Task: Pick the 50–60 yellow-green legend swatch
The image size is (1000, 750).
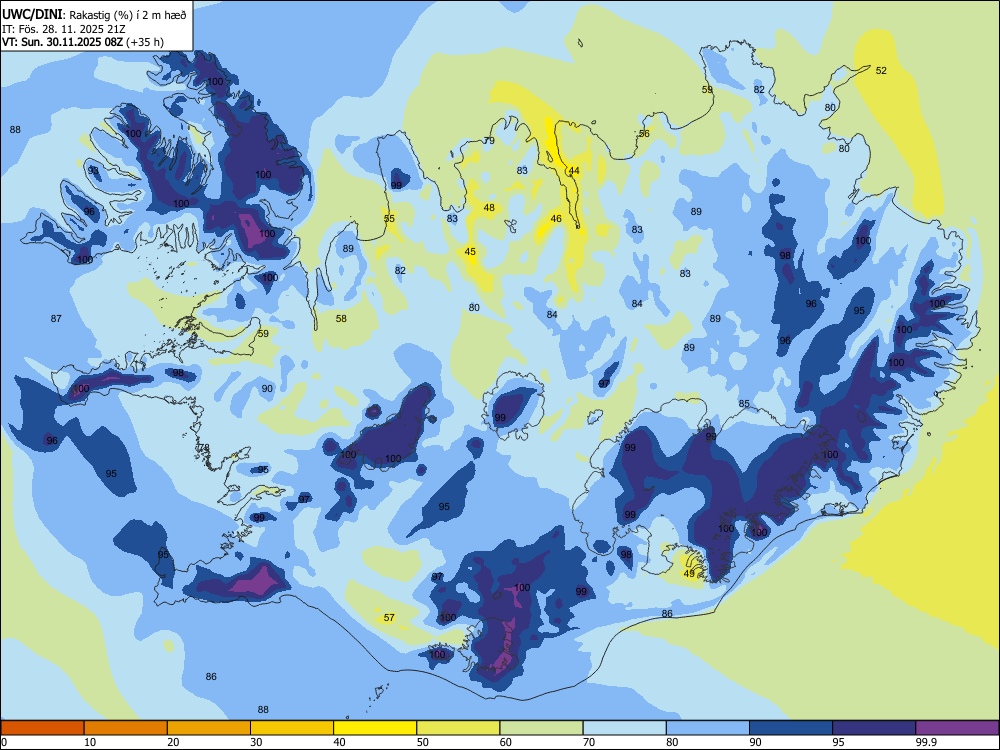Action: point(458,728)
